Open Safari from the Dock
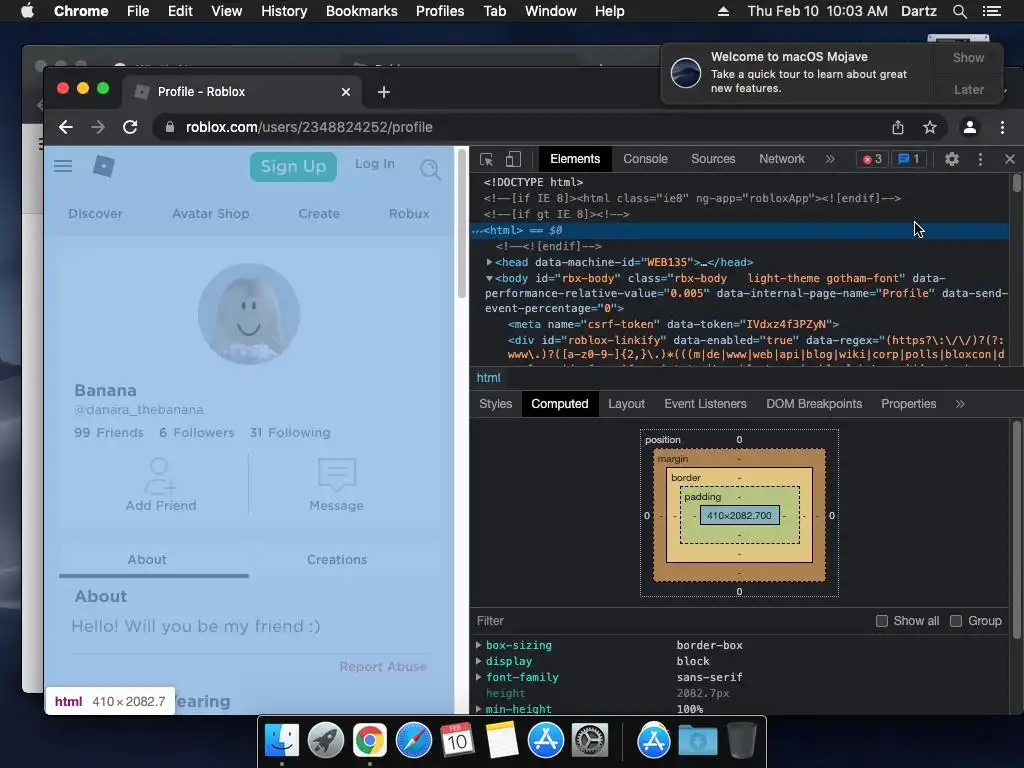Screen dimensions: 1024x768 tap(414, 741)
